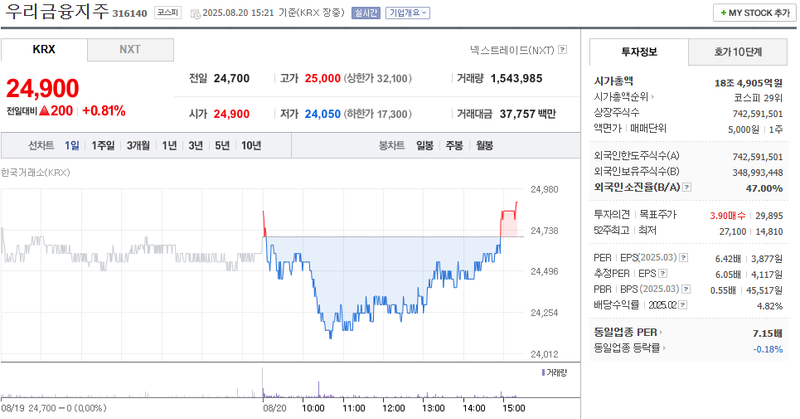Click the 시가총액 value 18조 4,905억원
Screen dimensions: 800x419
[x=748, y=83]
